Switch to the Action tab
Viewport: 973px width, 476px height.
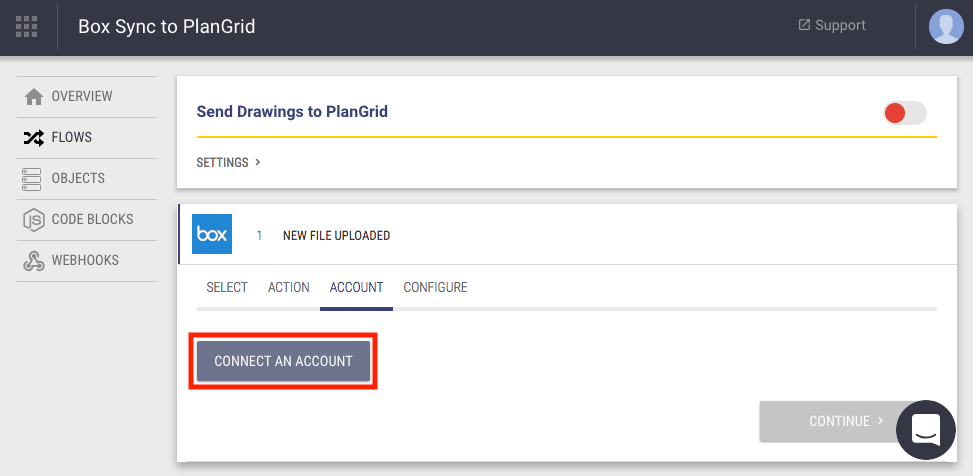(x=289, y=288)
